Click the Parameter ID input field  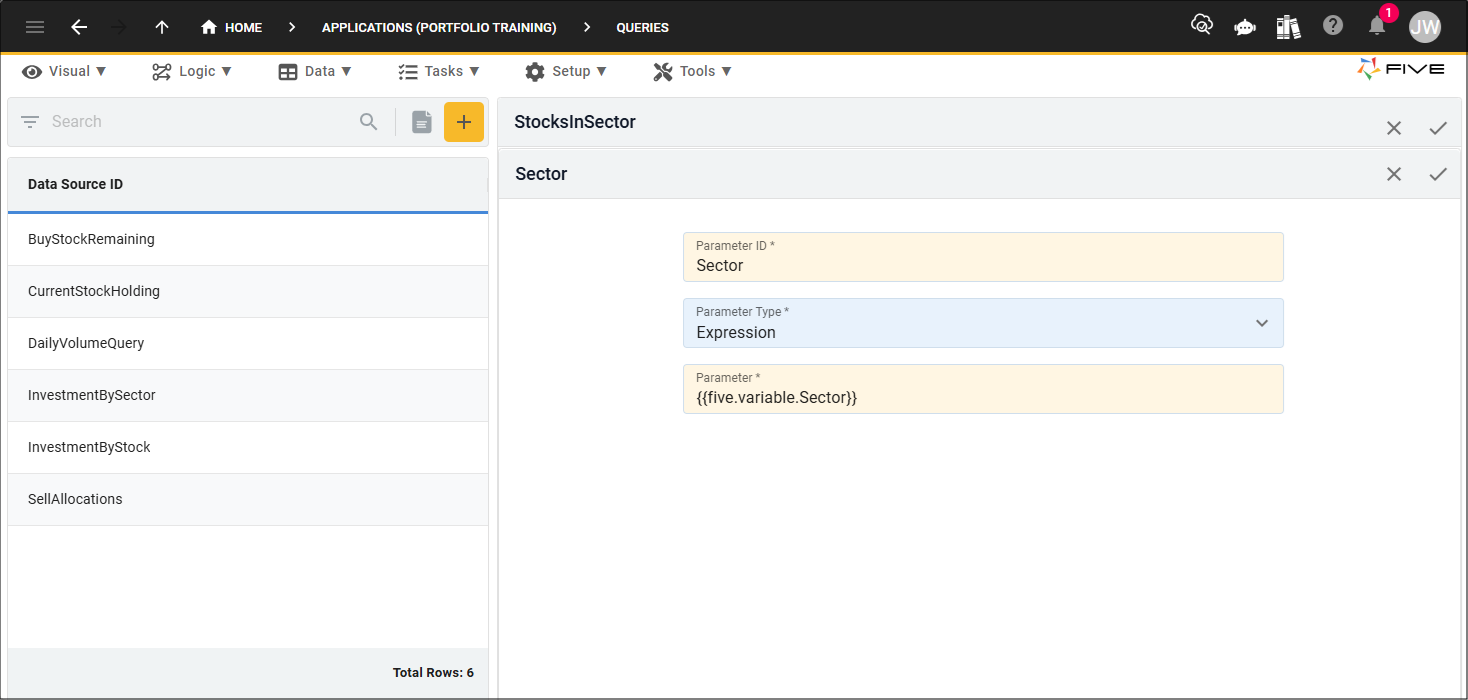[983, 257]
